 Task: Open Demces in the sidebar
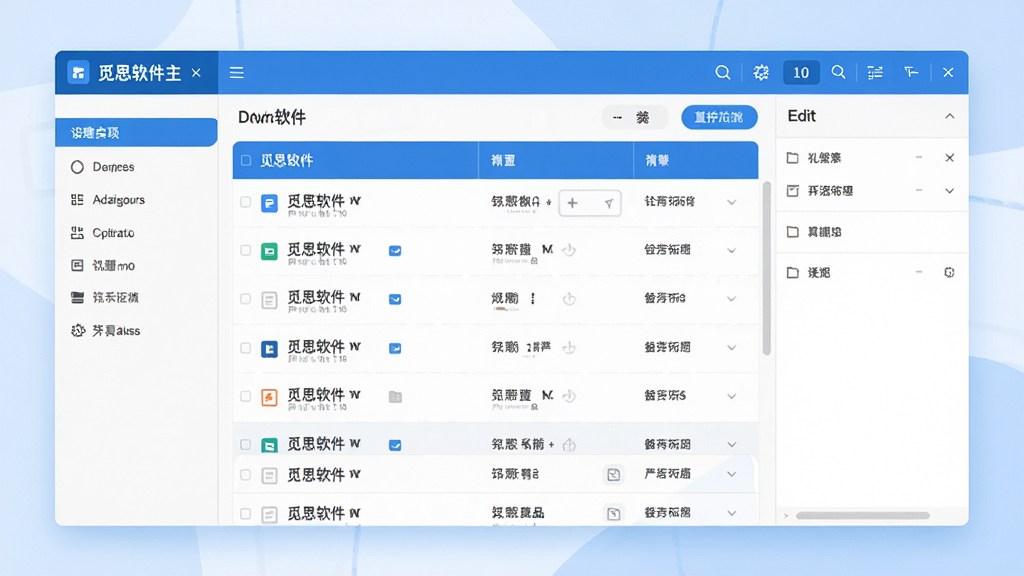click(113, 167)
